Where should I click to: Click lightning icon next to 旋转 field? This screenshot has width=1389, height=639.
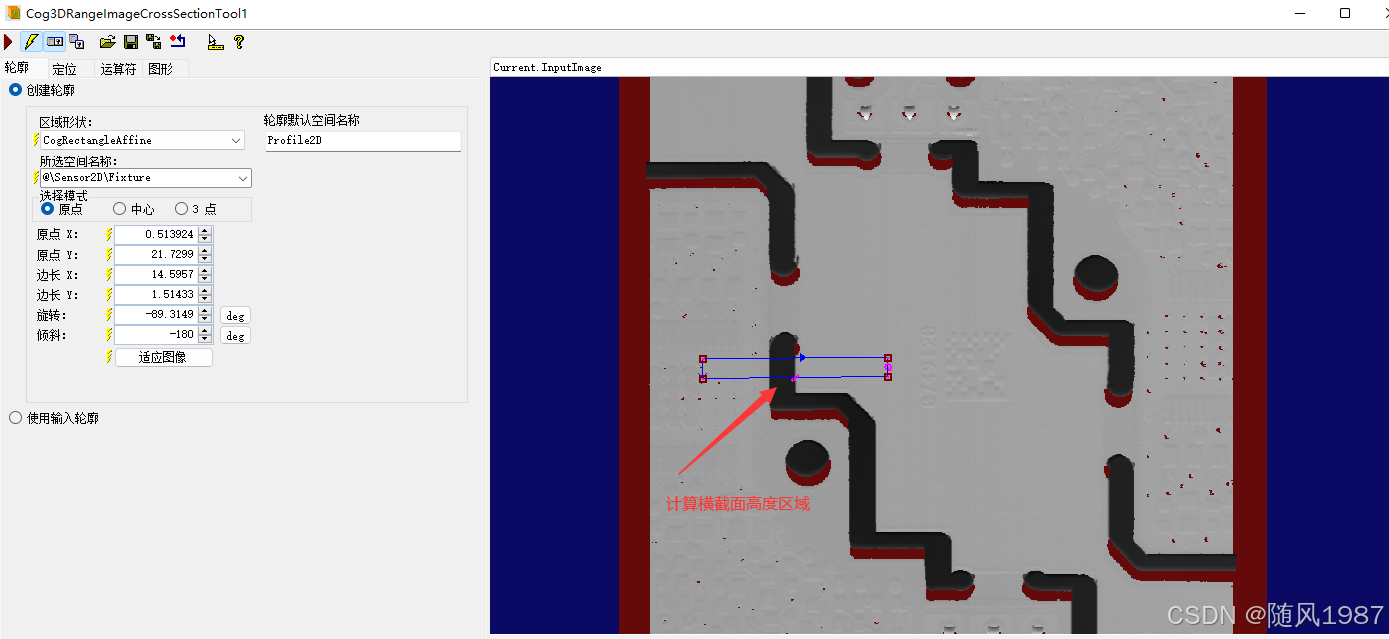pyautogui.click(x=109, y=315)
